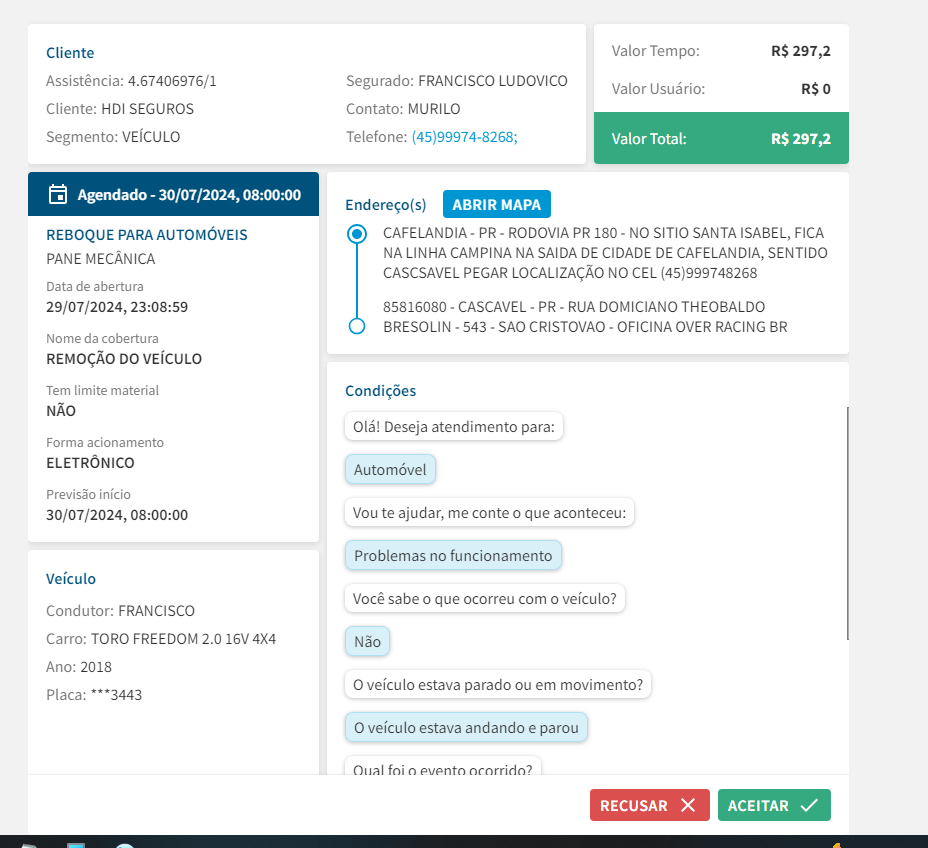Select the 'Problemas no funcionamento' answer chip
The height and width of the screenshot is (848, 928).
pos(453,555)
